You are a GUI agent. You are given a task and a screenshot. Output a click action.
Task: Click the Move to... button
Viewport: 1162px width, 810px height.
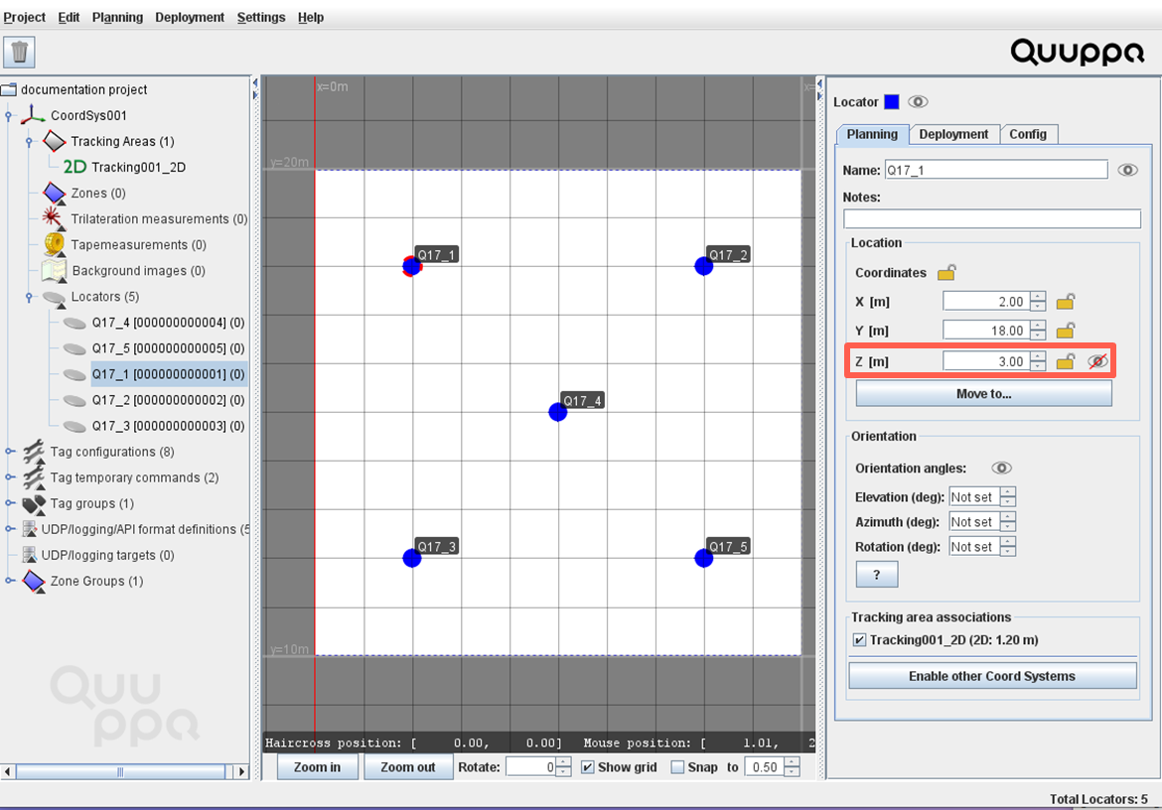pyautogui.click(x=983, y=394)
